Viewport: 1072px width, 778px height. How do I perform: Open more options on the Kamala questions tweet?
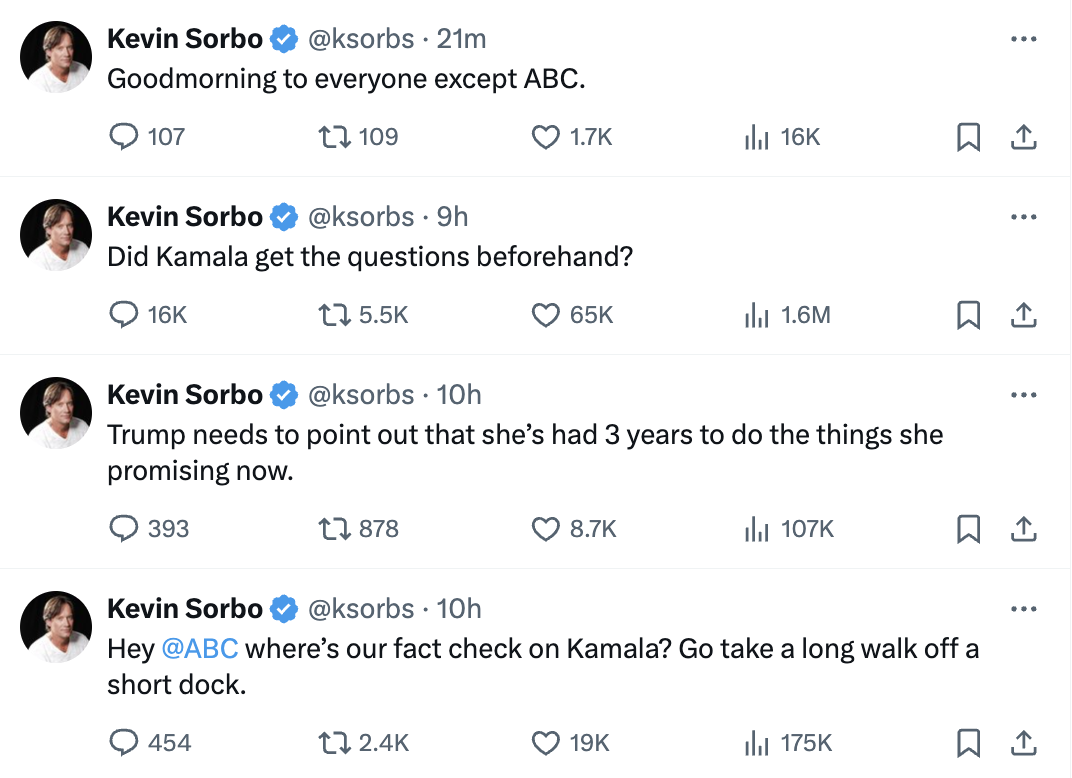pos(1024,216)
